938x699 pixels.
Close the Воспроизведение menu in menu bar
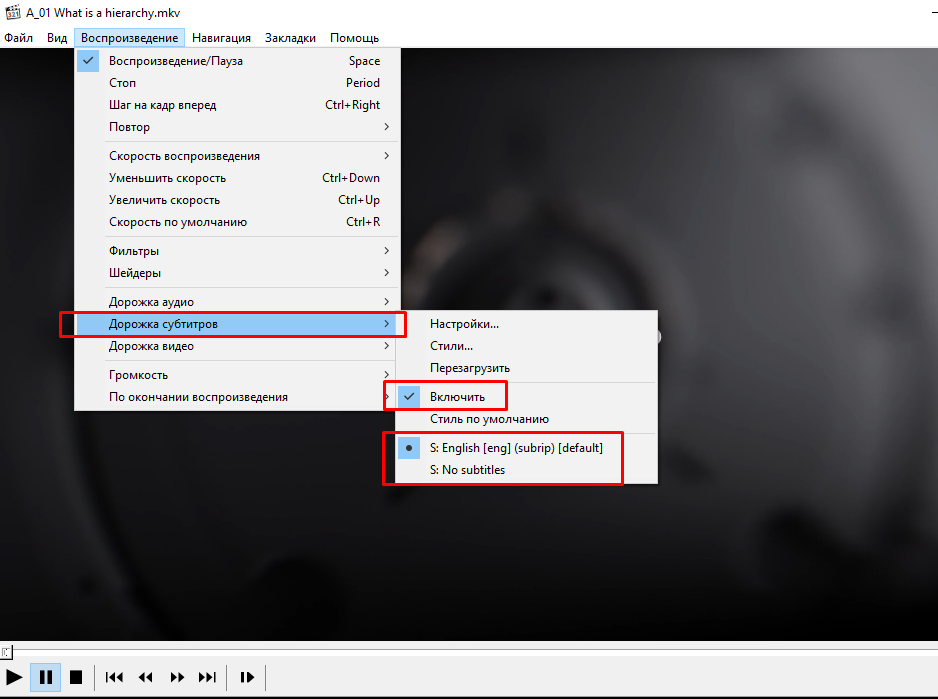129,38
